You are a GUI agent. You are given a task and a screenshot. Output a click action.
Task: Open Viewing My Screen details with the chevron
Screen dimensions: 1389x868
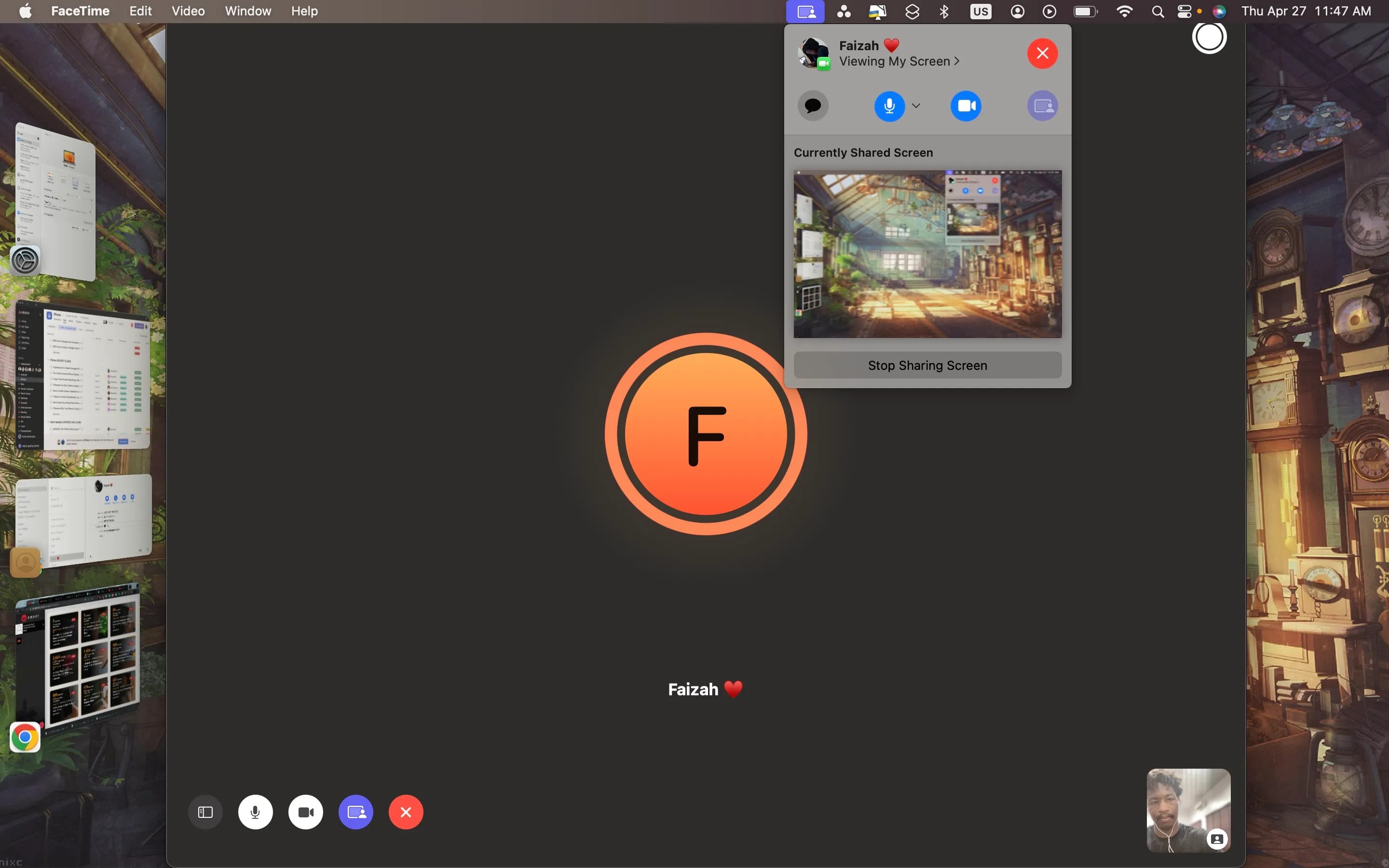(x=956, y=61)
